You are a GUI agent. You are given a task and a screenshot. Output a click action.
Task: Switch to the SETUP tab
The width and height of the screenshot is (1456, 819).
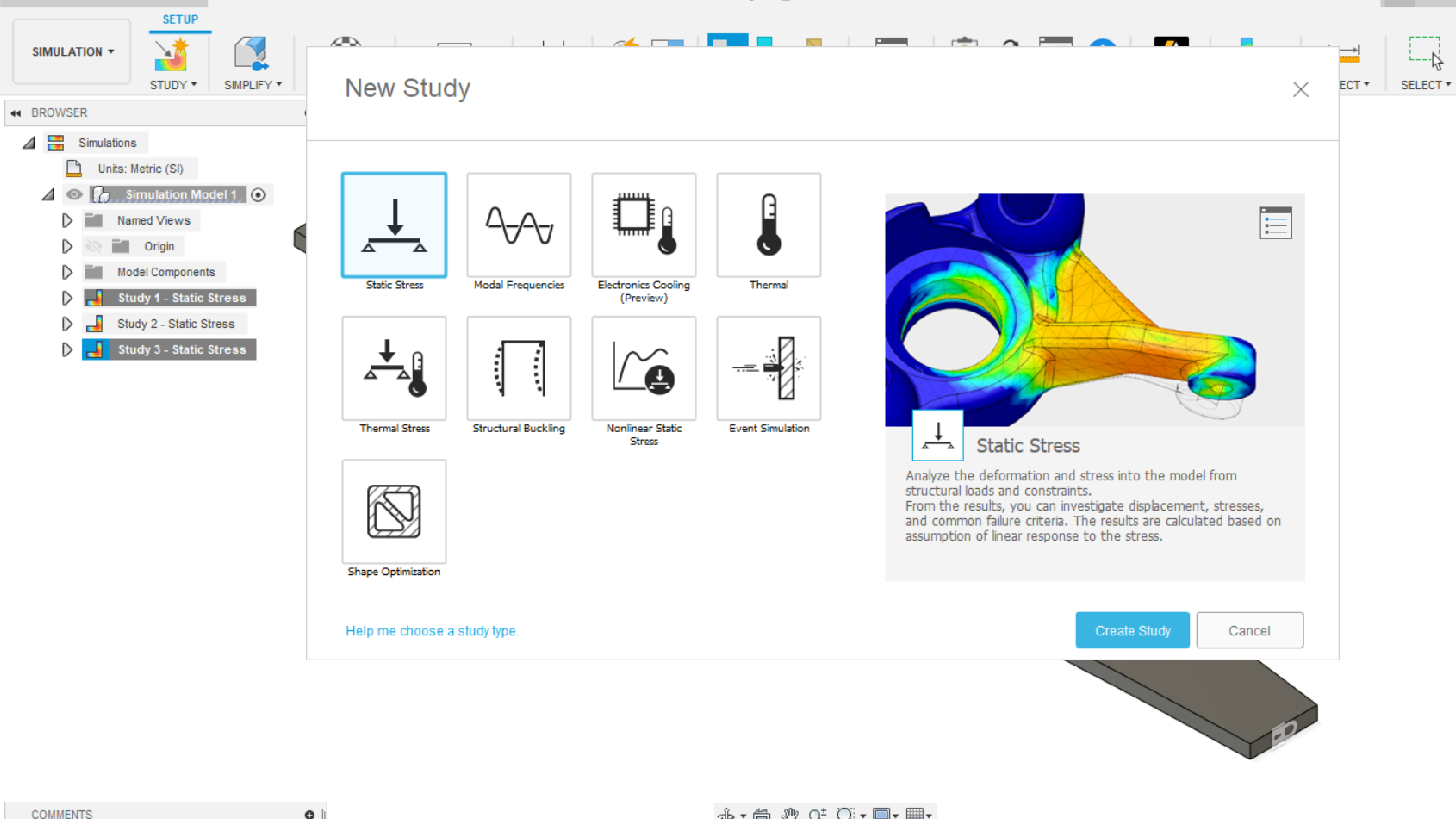coord(180,19)
